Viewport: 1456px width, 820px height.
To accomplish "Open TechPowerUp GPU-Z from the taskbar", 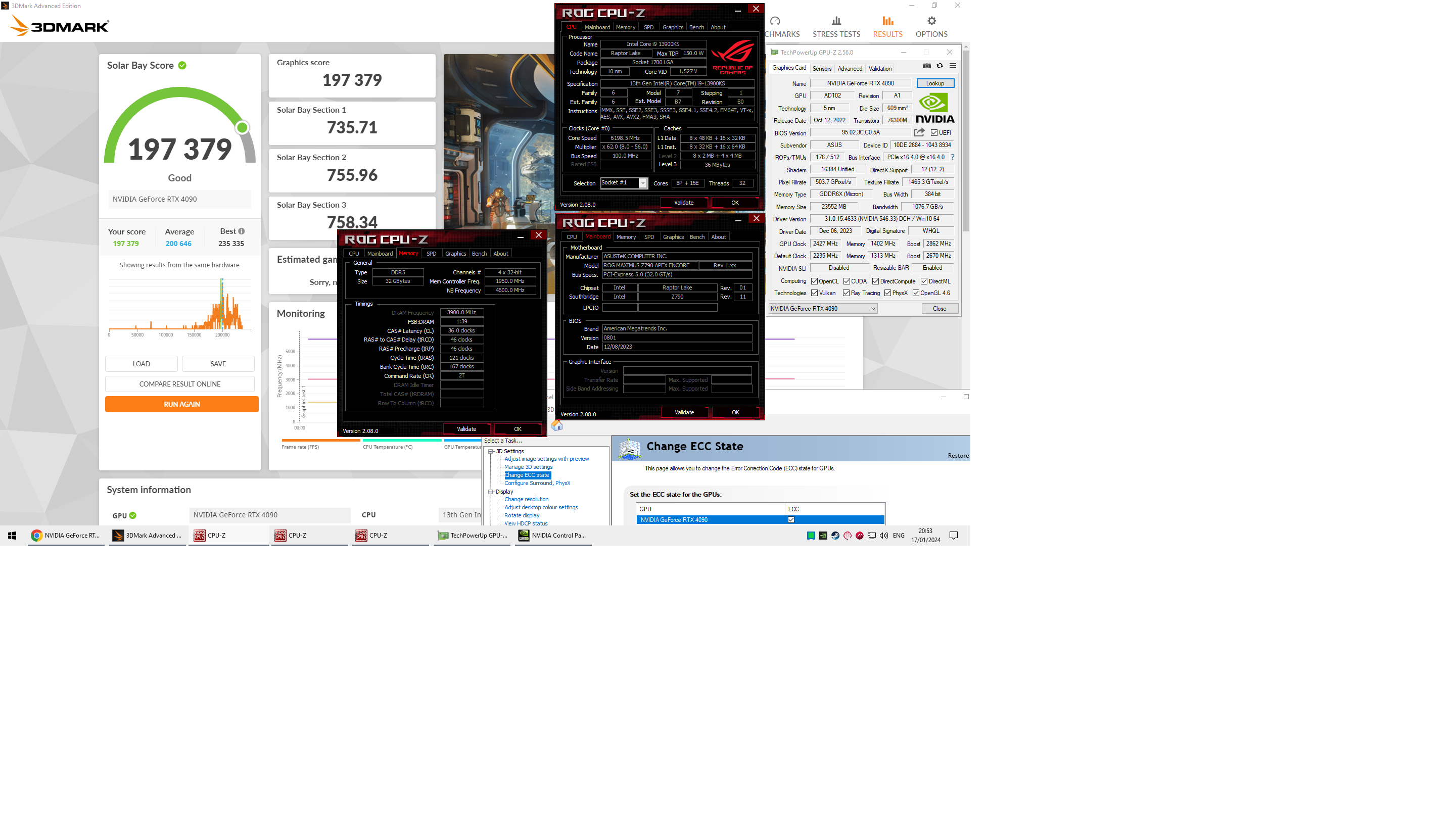I will 472,535.
